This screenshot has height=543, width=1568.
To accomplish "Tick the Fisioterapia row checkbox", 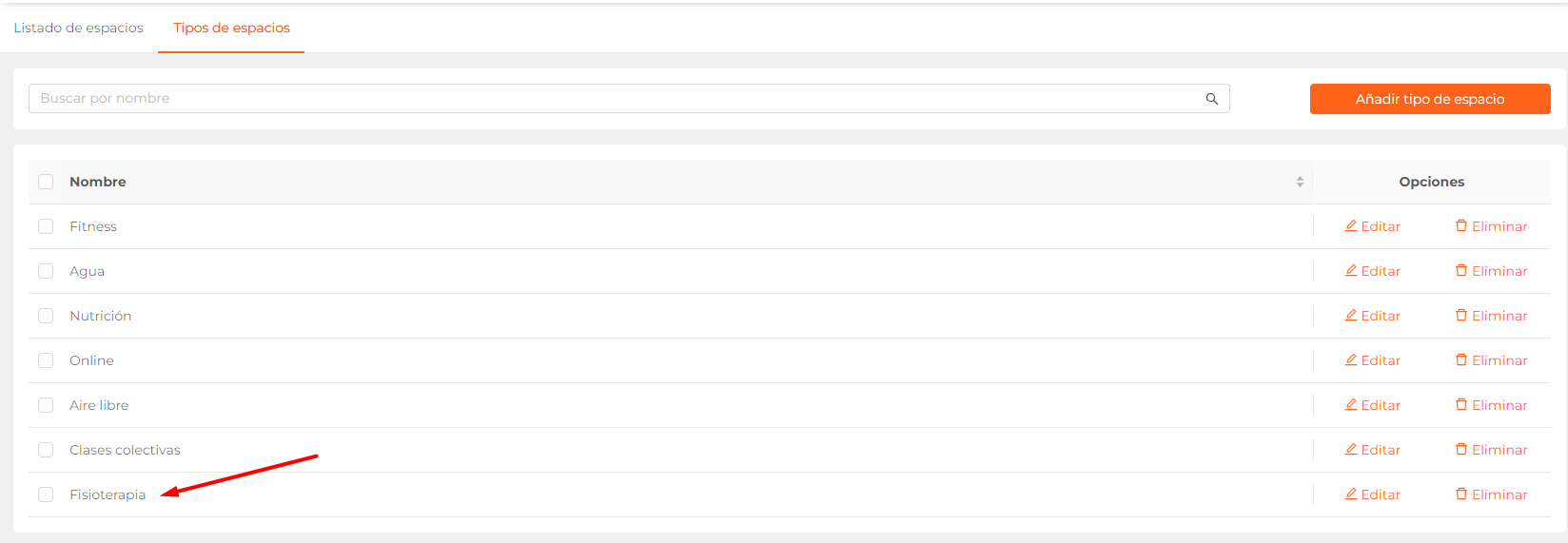I will pos(46,495).
